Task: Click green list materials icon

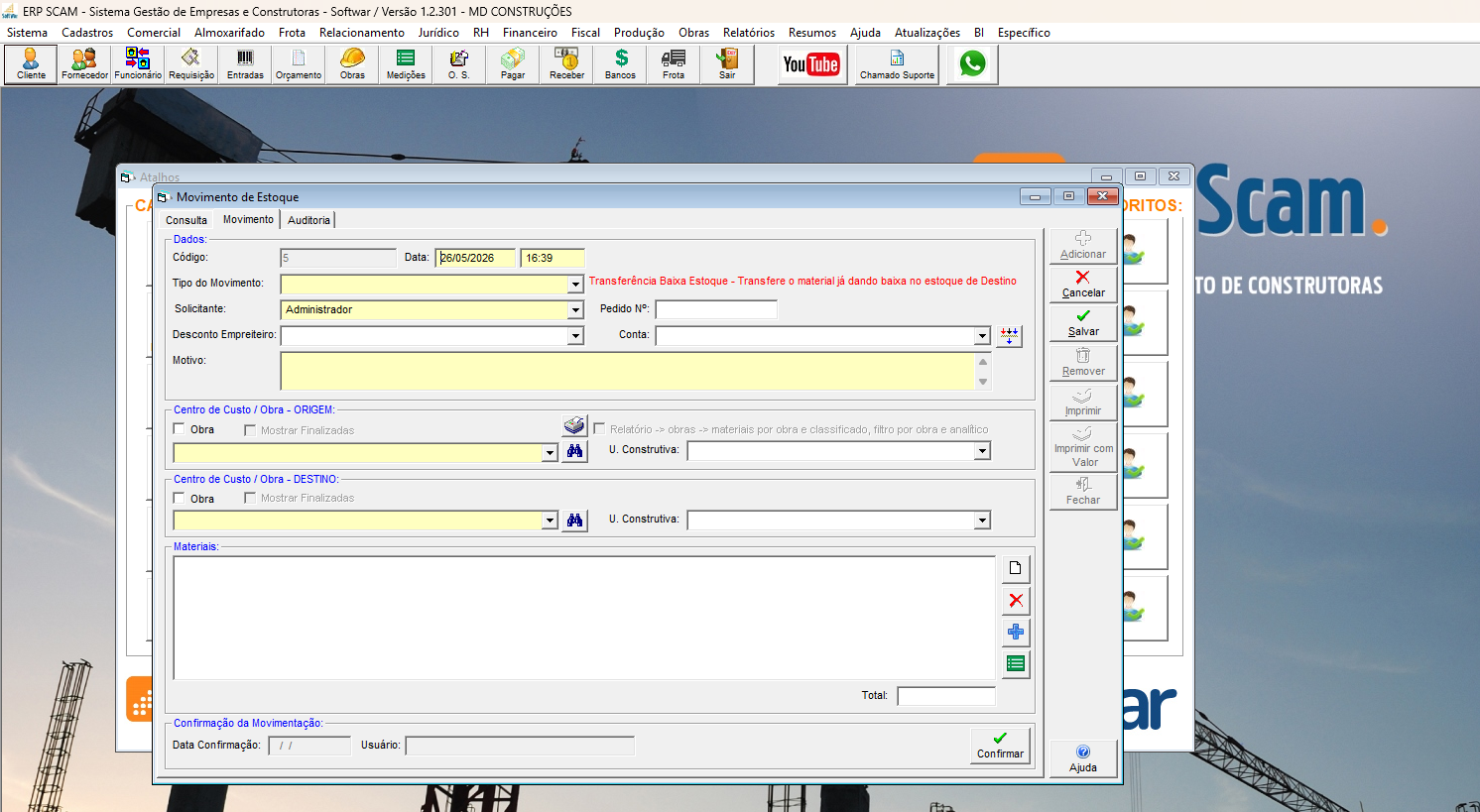Action: [x=1016, y=663]
